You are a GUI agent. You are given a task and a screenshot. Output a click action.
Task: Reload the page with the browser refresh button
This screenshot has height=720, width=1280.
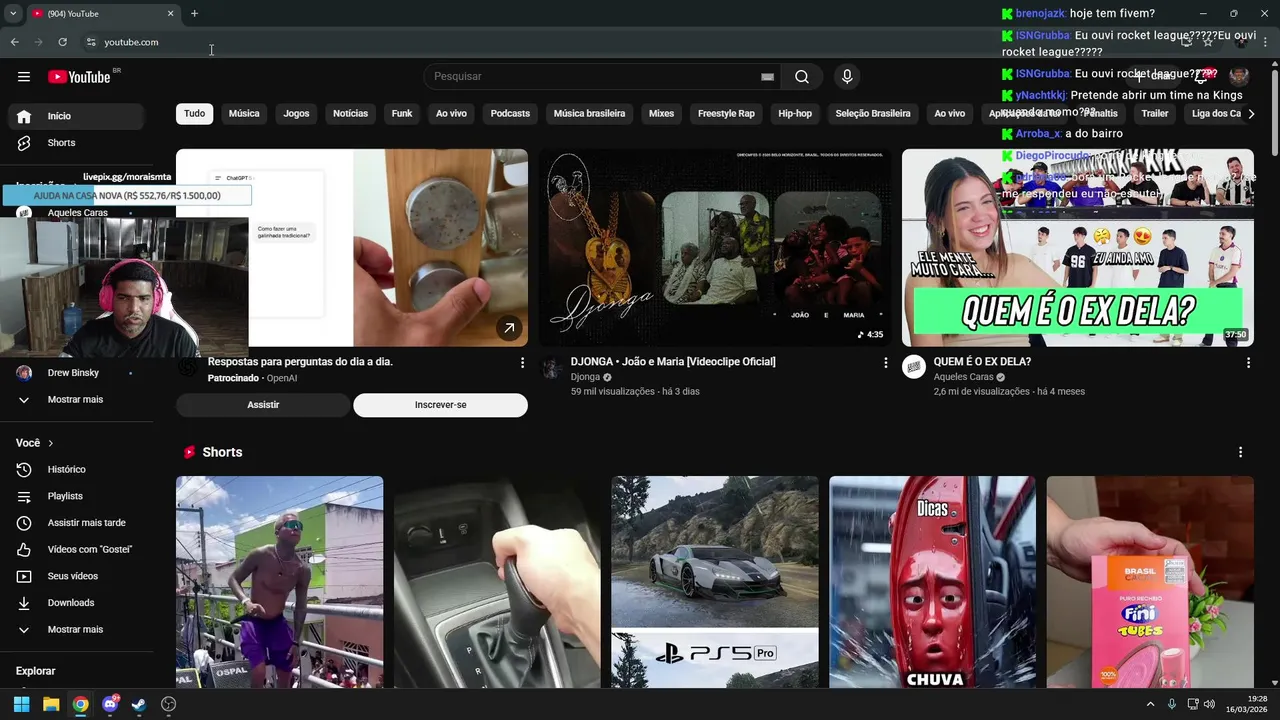[62, 42]
